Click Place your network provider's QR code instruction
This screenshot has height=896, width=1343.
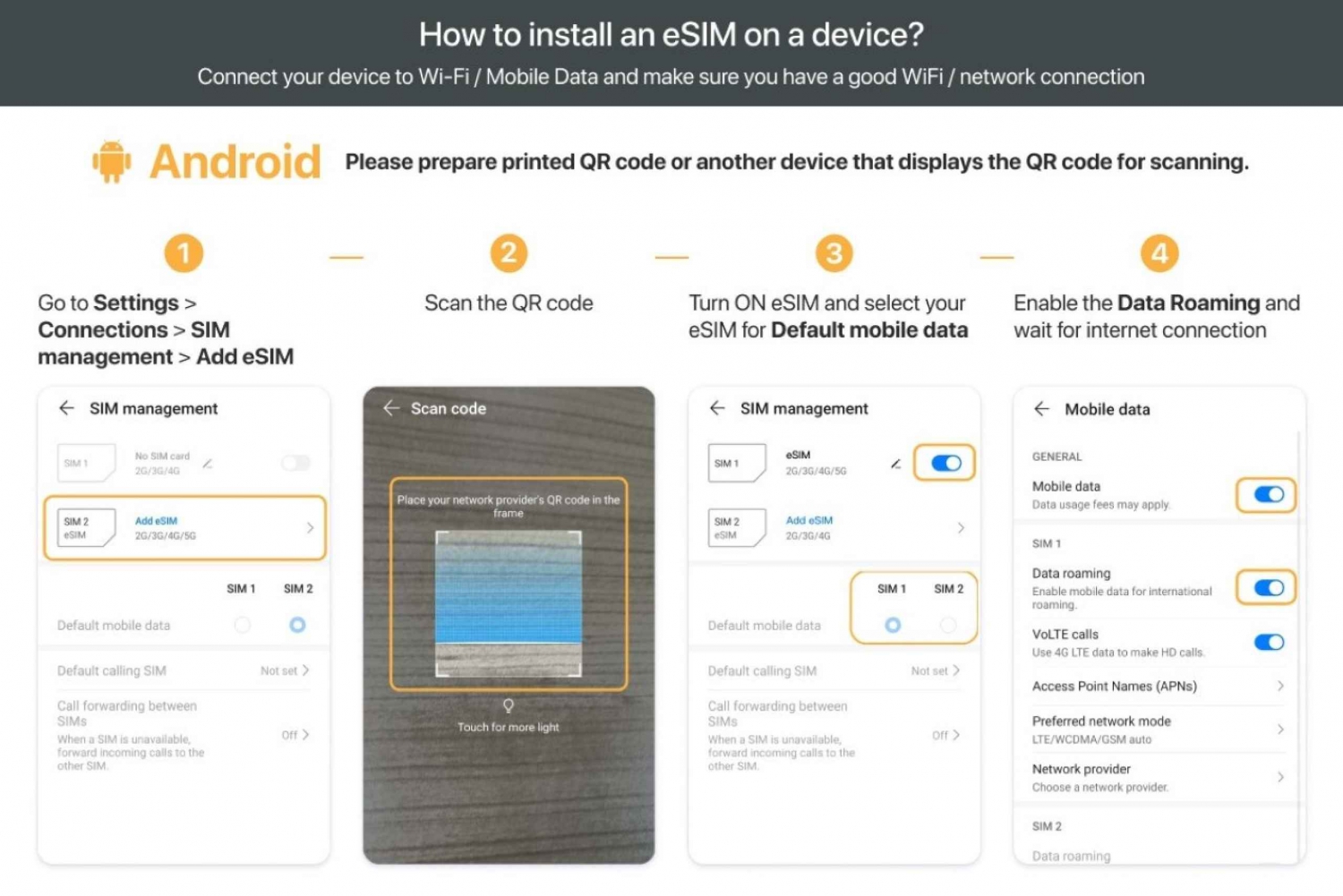[x=509, y=507]
